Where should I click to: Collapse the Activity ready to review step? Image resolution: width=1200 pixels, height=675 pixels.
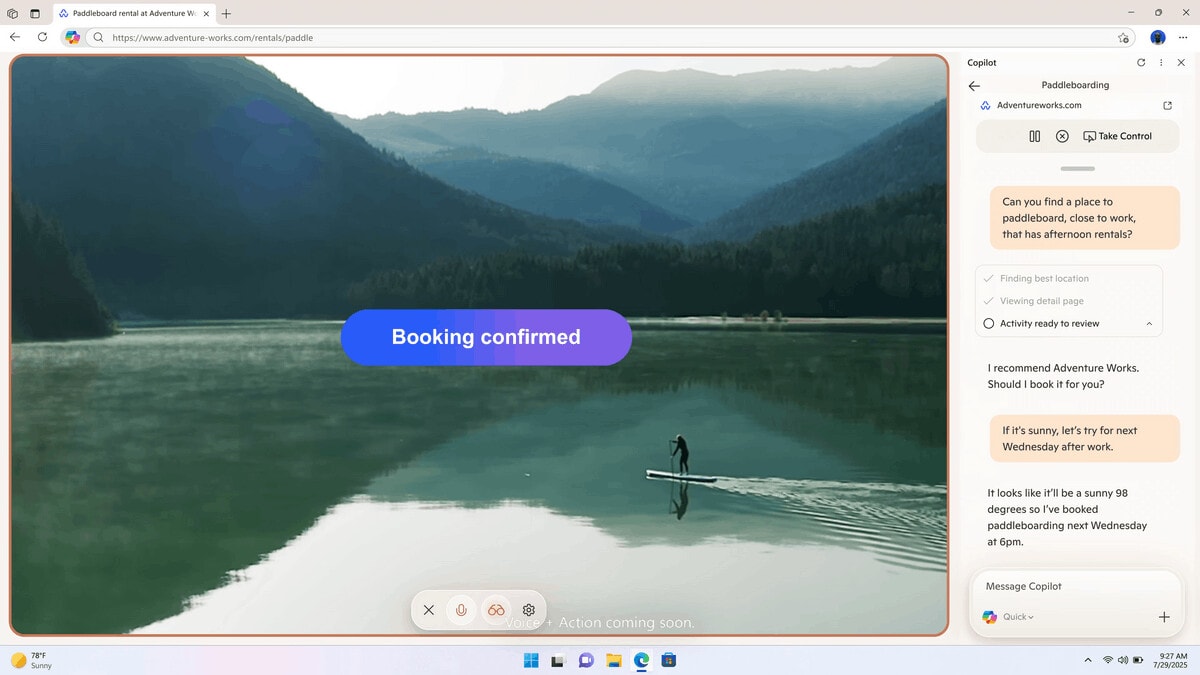1149,324
